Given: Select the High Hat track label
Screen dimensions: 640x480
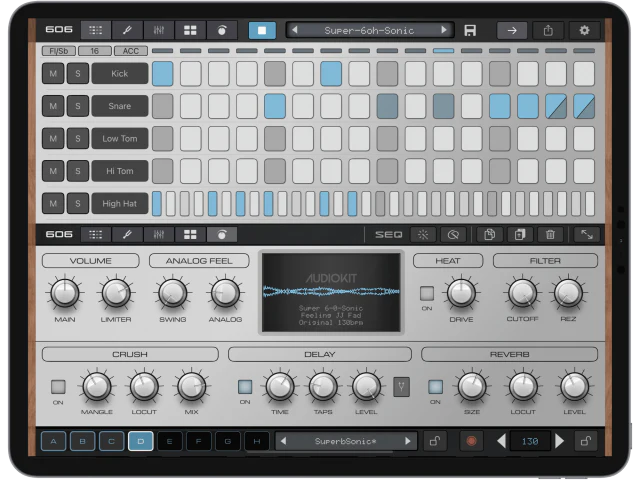Looking at the screenshot, I should pos(120,203).
